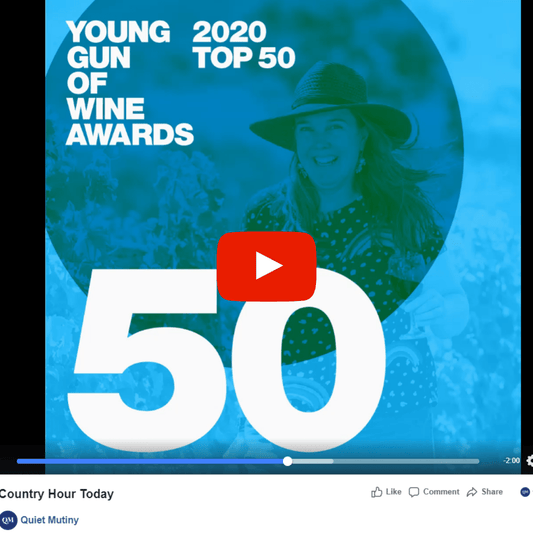Click the speech bubble Comment icon
Image resolution: width=533 pixels, height=533 pixels.
pyautogui.click(x=413, y=492)
